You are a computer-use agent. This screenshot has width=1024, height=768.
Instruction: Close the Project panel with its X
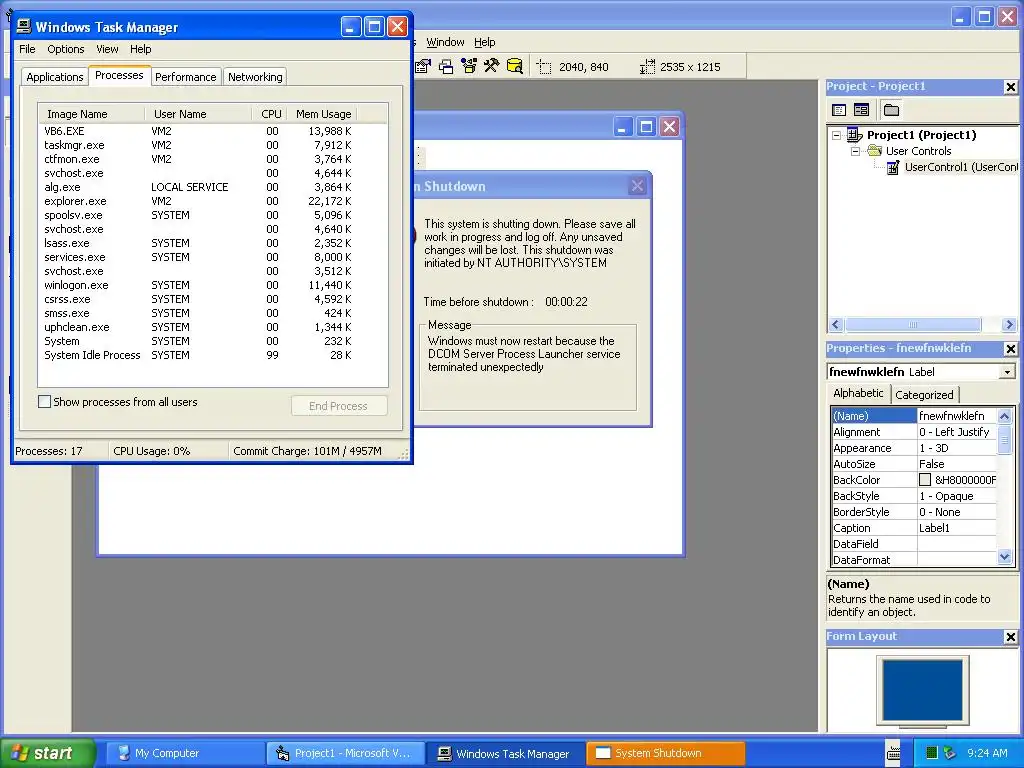point(1010,87)
